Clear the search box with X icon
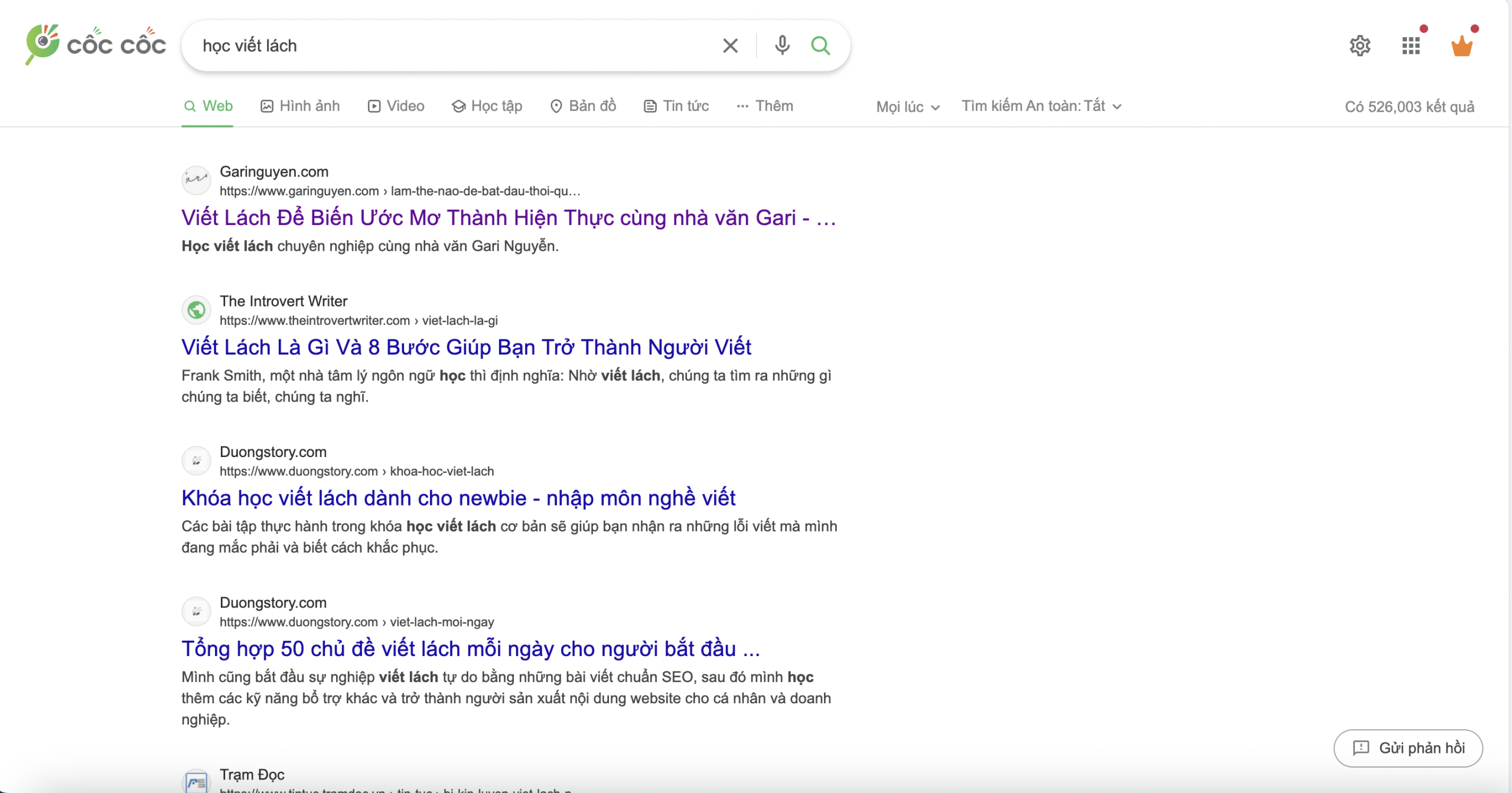The width and height of the screenshot is (1512, 793). [730, 45]
